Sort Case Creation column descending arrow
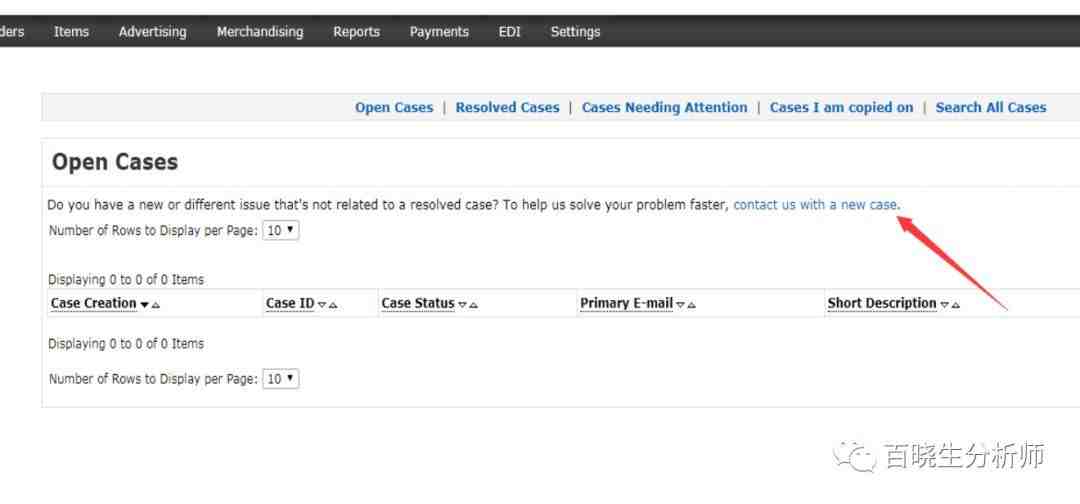The height and width of the screenshot is (504, 1080). [x=145, y=304]
